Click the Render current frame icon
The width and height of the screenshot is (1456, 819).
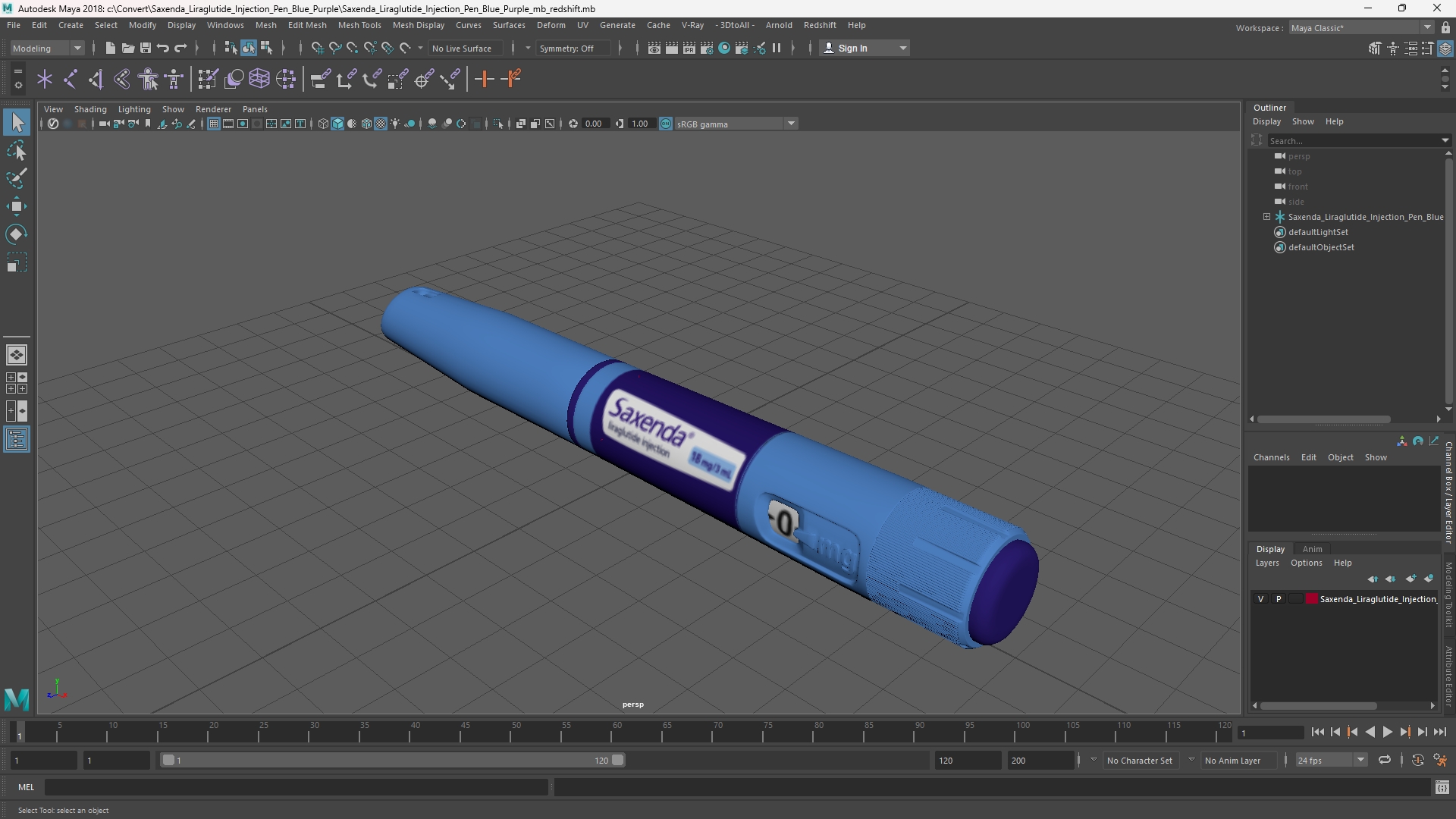click(672, 48)
